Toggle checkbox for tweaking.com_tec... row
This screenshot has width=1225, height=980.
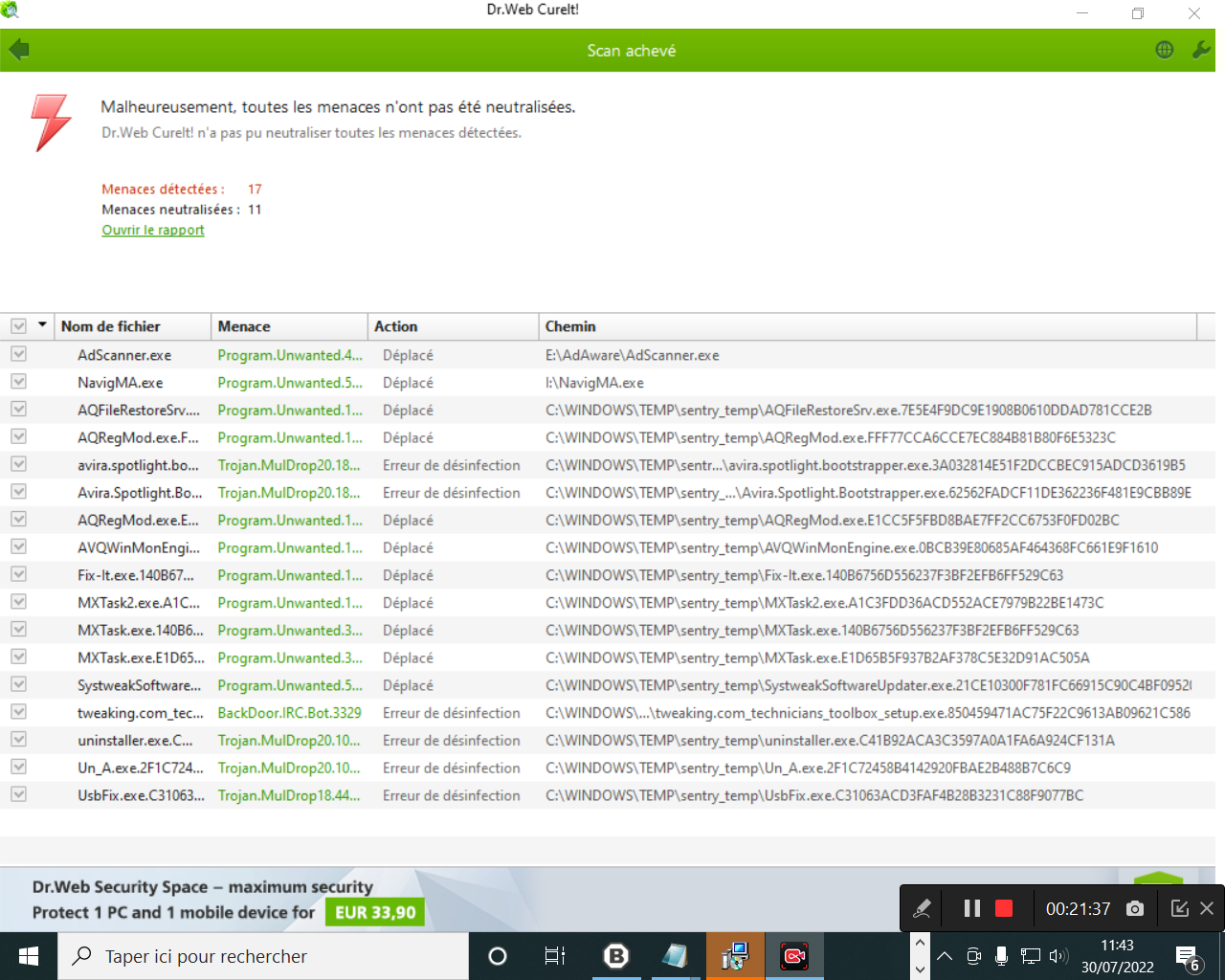pos(18,712)
